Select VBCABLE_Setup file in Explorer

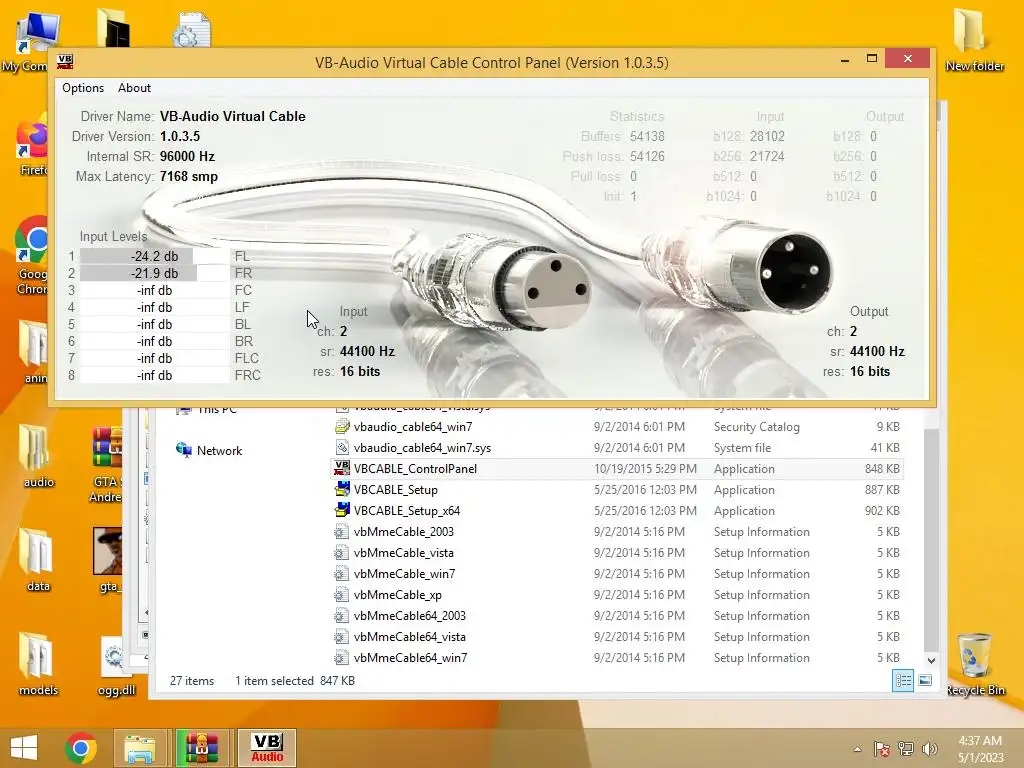pyautogui.click(x=617, y=490)
